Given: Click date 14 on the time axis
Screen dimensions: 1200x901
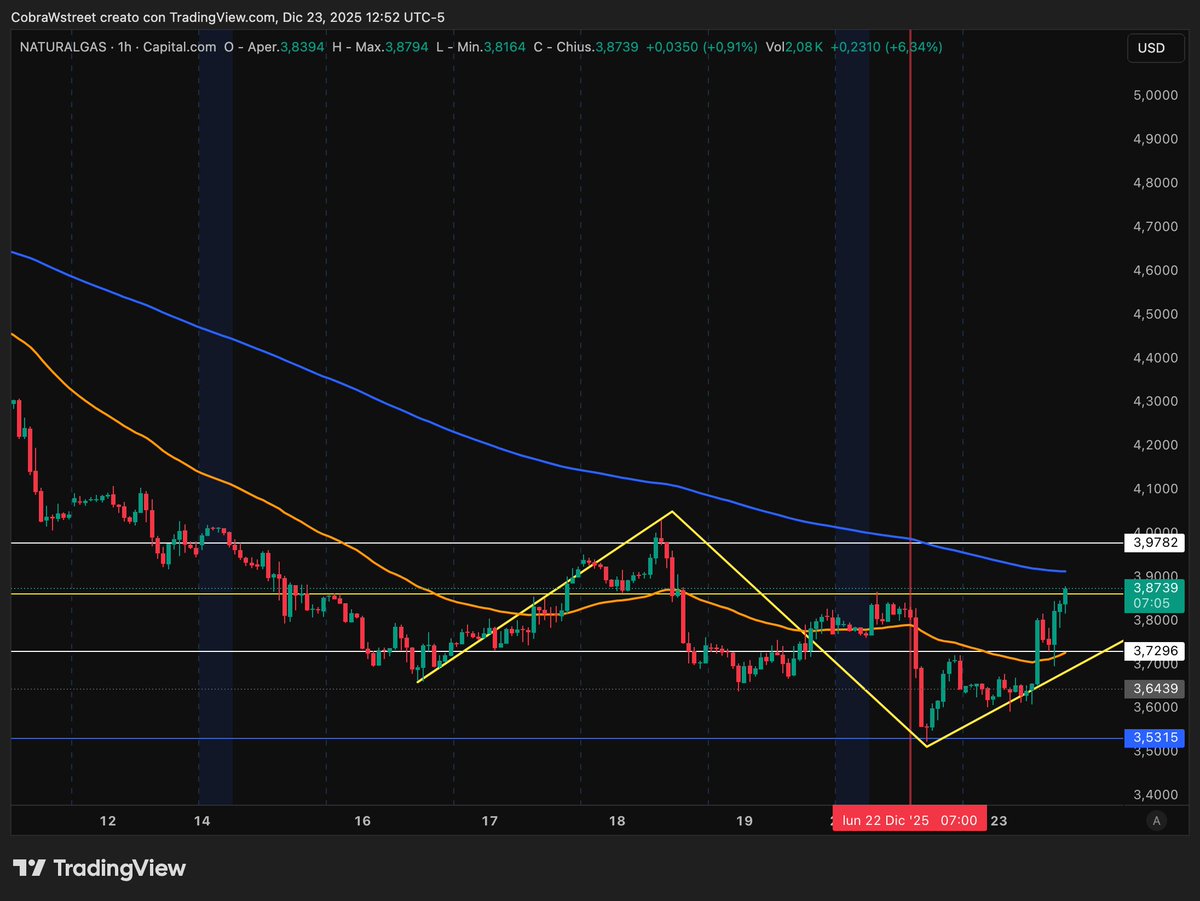Looking at the screenshot, I should tap(202, 820).
